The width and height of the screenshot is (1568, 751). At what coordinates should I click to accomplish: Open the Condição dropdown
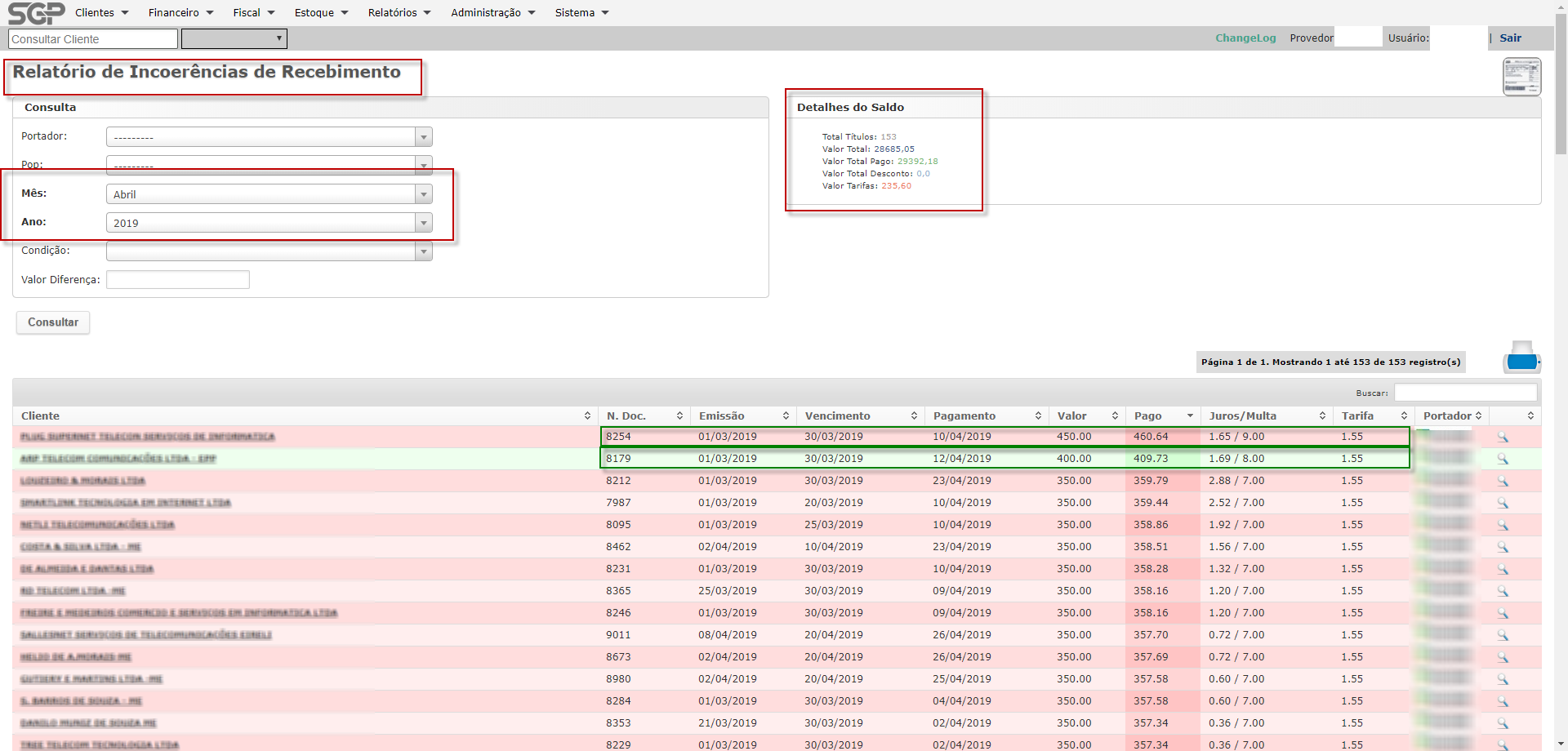[x=269, y=251]
